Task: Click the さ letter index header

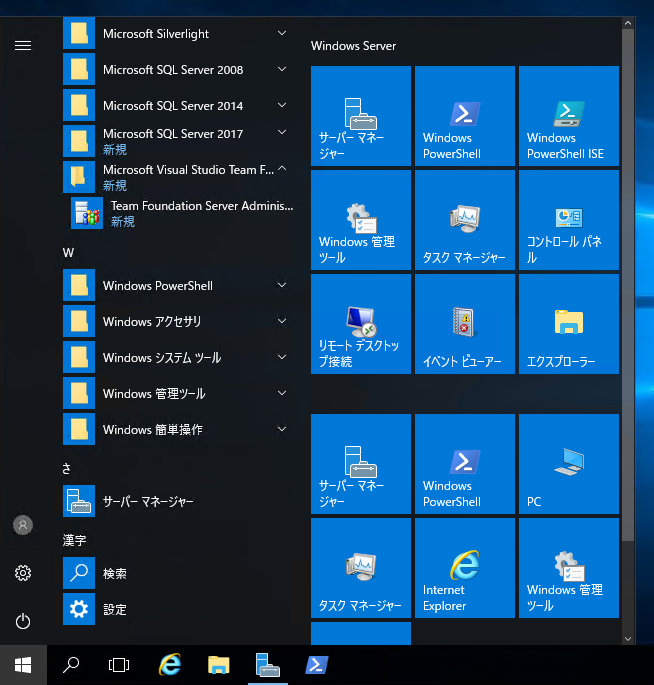Action: (66, 469)
